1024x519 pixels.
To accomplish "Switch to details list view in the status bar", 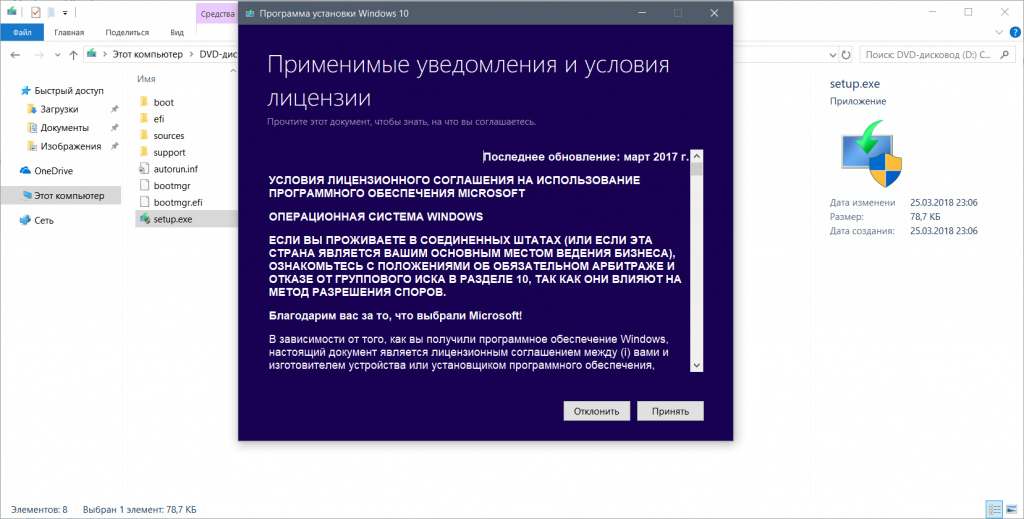I will [994, 509].
